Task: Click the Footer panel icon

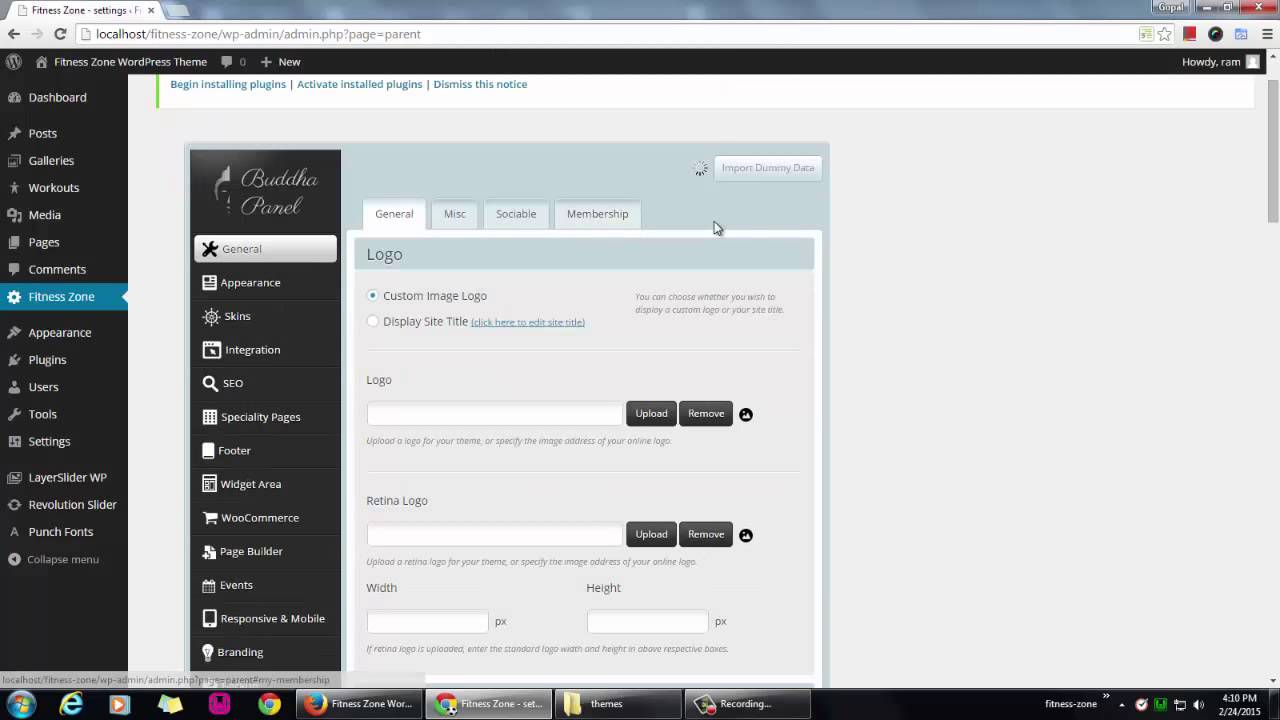Action: (x=208, y=451)
